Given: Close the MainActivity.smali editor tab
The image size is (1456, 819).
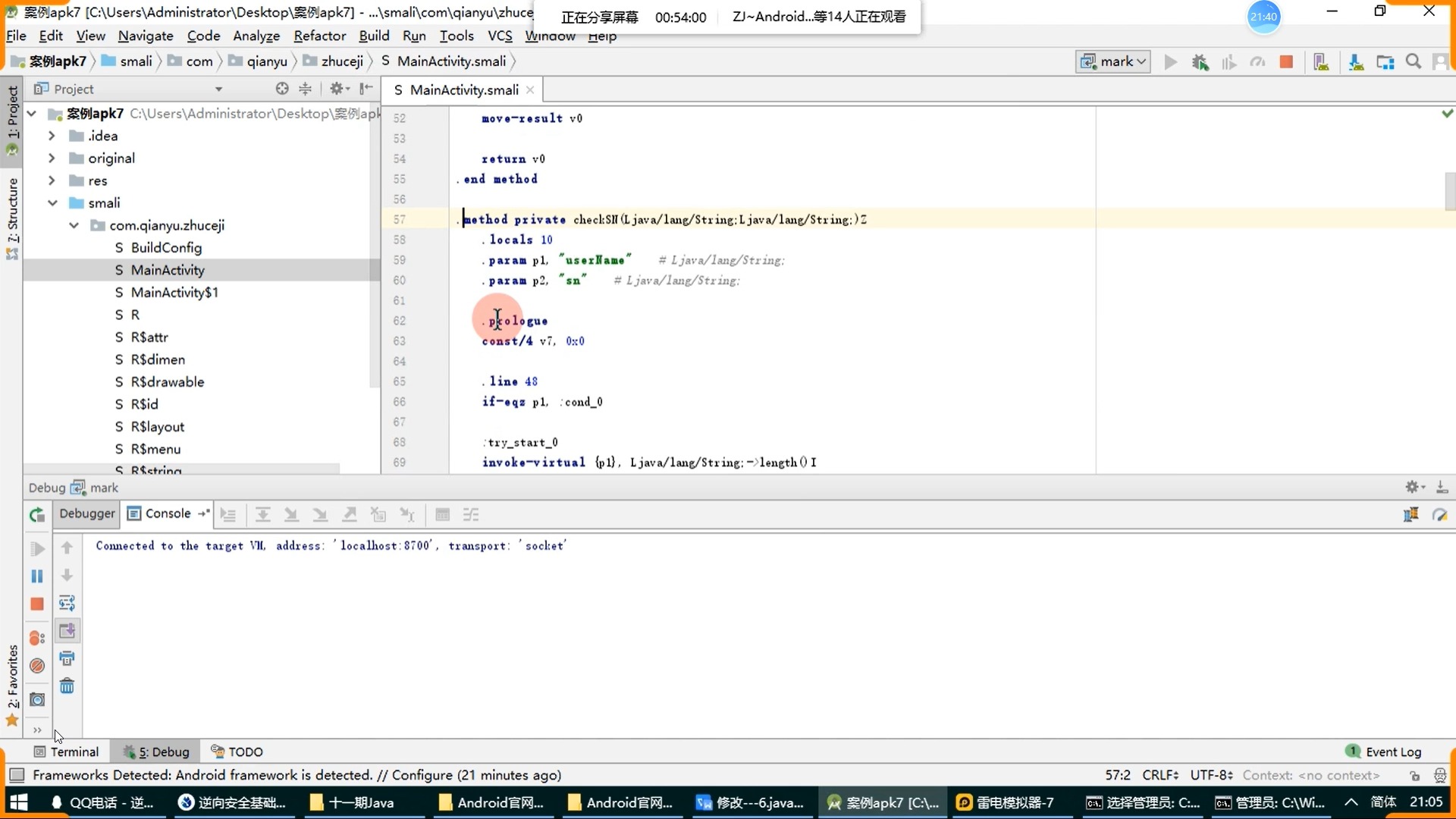Looking at the screenshot, I should point(530,89).
